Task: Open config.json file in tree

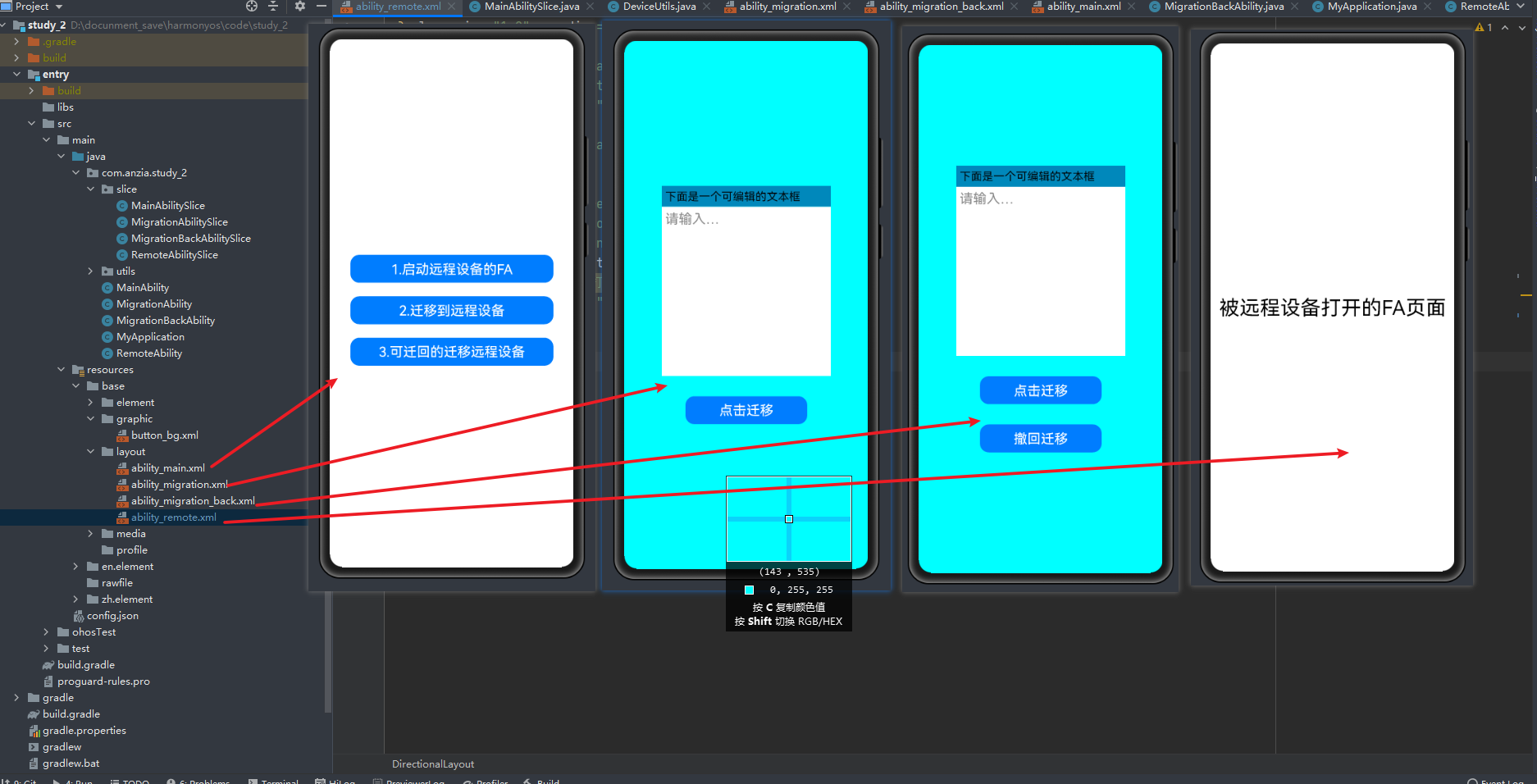Action: pyautogui.click(x=112, y=616)
